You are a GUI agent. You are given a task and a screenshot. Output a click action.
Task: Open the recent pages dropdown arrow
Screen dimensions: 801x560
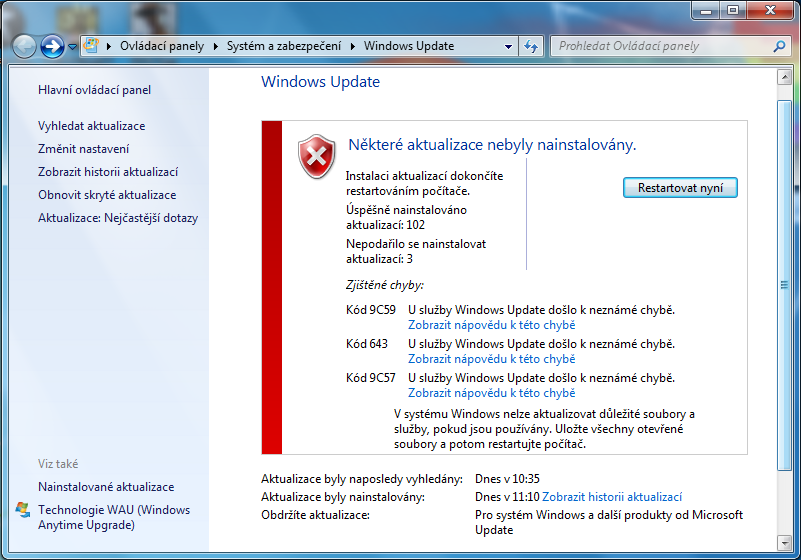(x=73, y=47)
